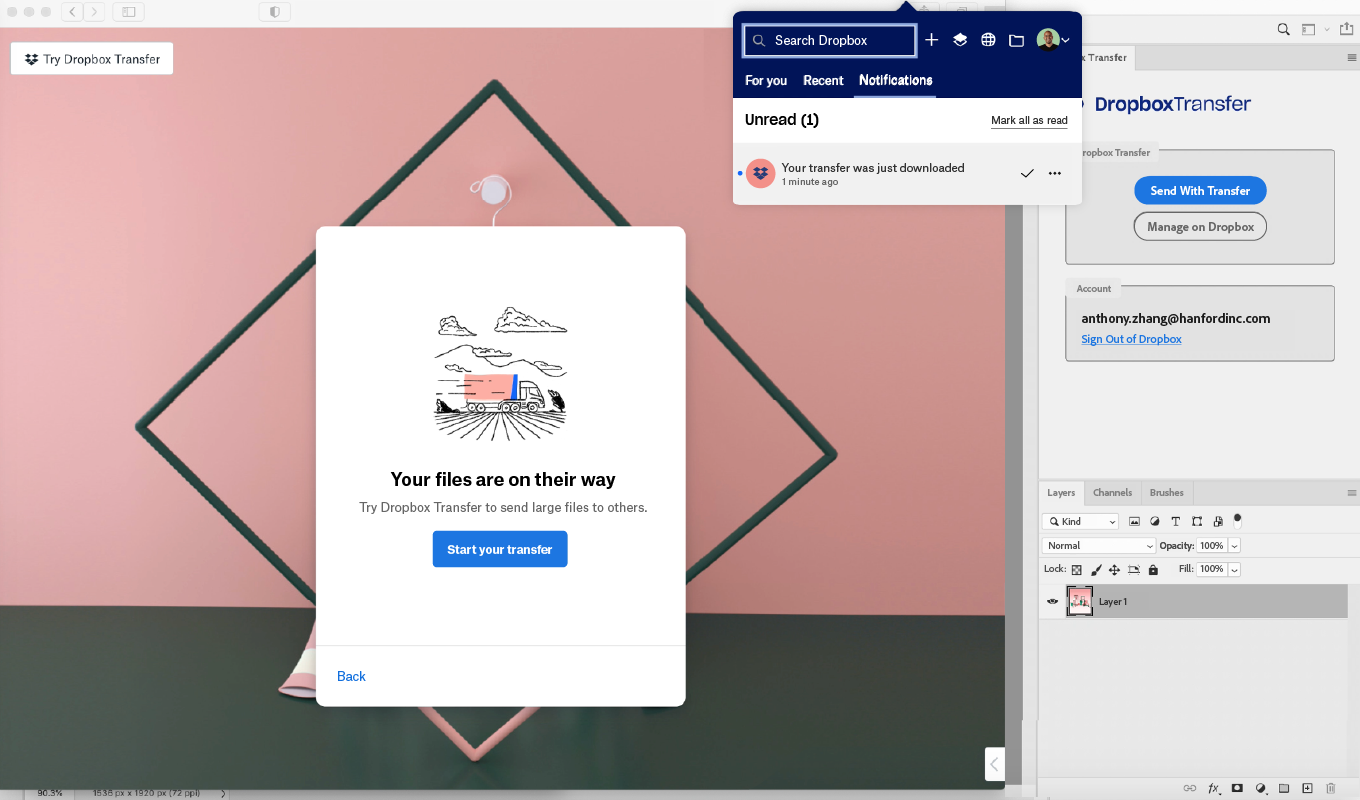Delete layer with trash icon

(x=1331, y=788)
